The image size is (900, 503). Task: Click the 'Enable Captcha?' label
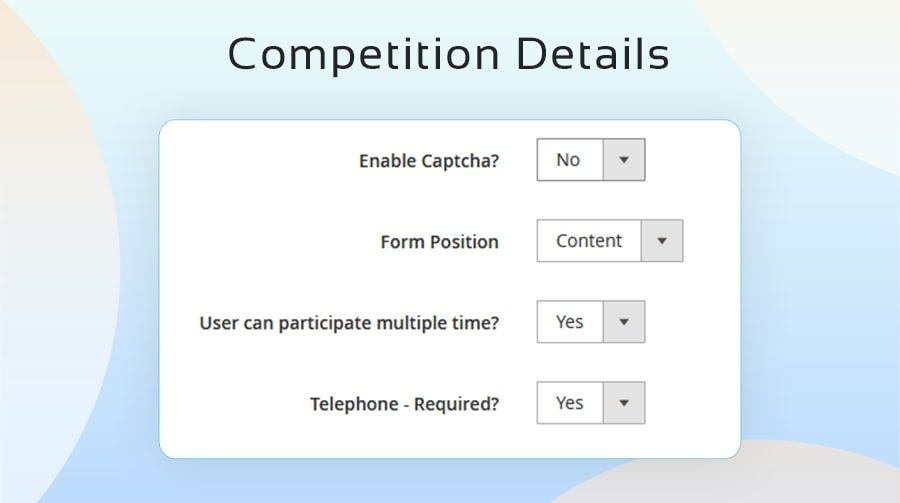(x=428, y=161)
